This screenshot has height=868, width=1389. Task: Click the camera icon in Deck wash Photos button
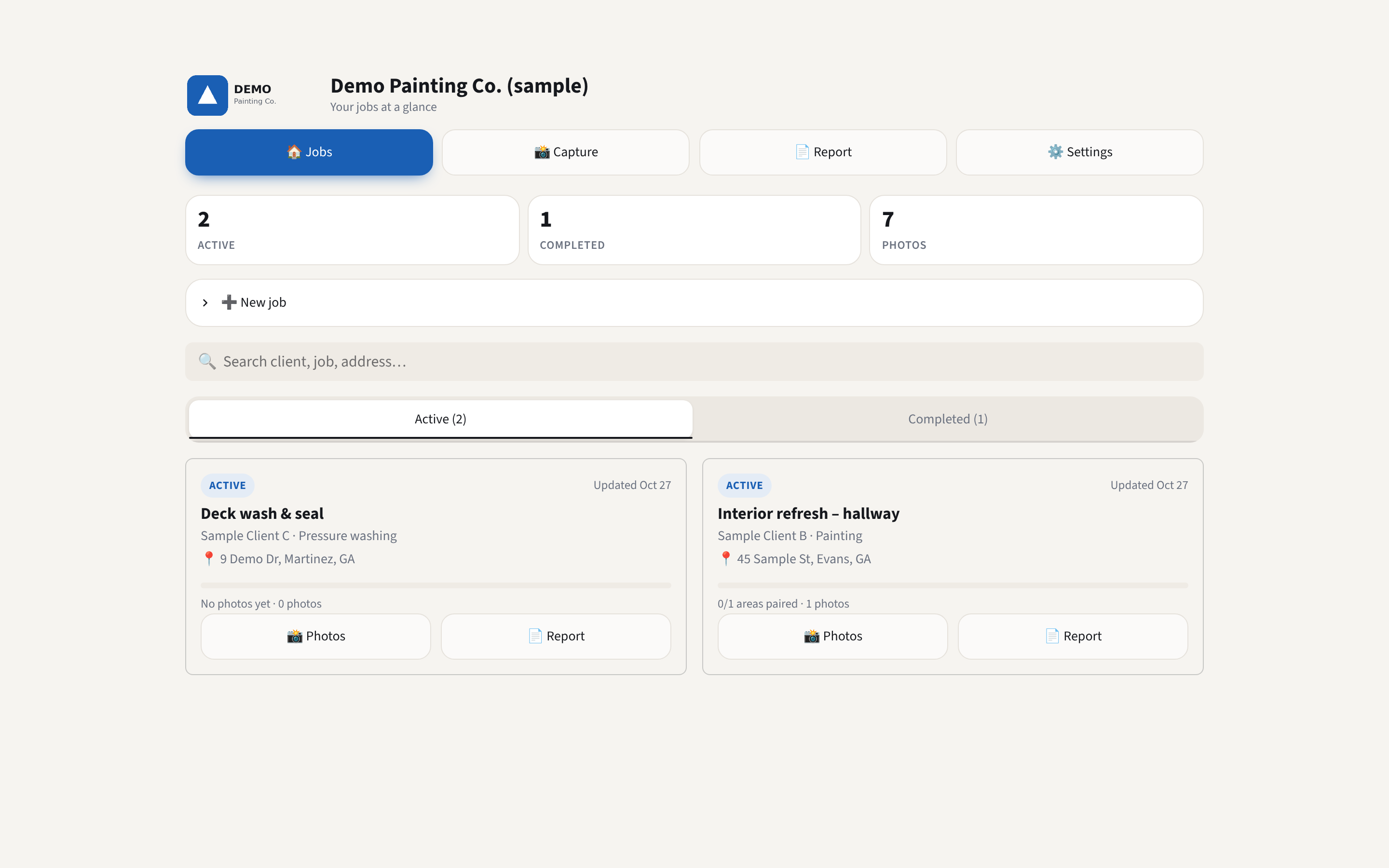(x=295, y=636)
